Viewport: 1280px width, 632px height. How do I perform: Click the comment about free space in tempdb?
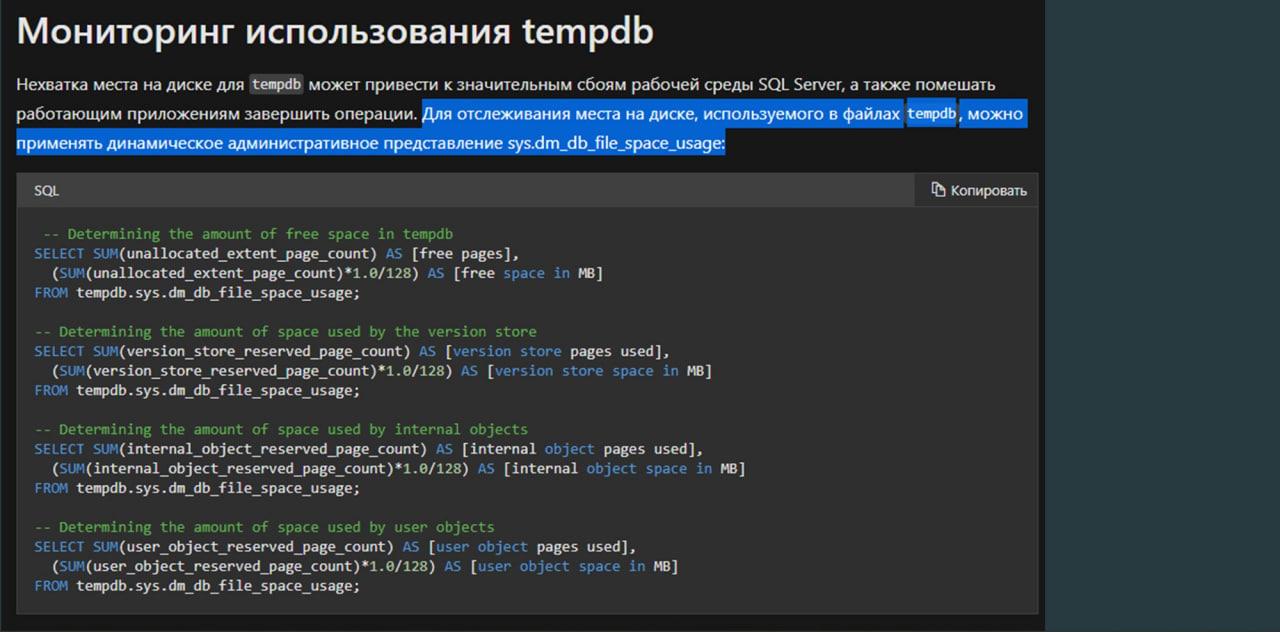tap(248, 234)
